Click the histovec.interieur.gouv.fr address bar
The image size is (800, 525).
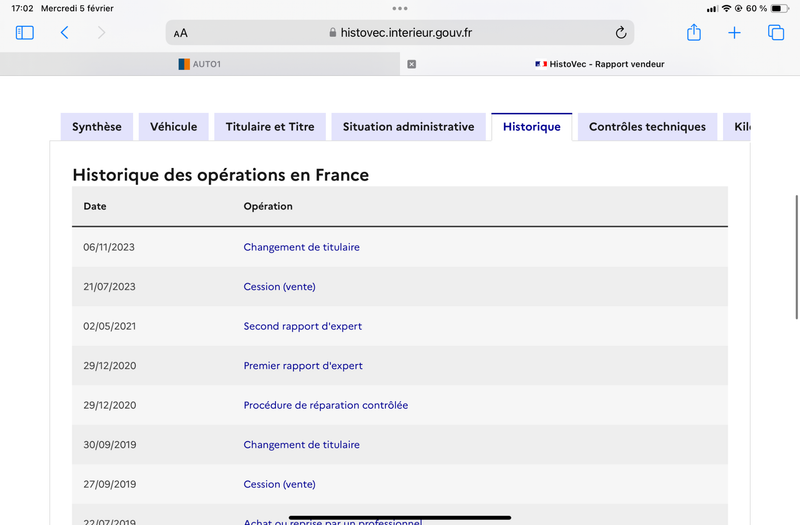pyautogui.click(x=400, y=33)
